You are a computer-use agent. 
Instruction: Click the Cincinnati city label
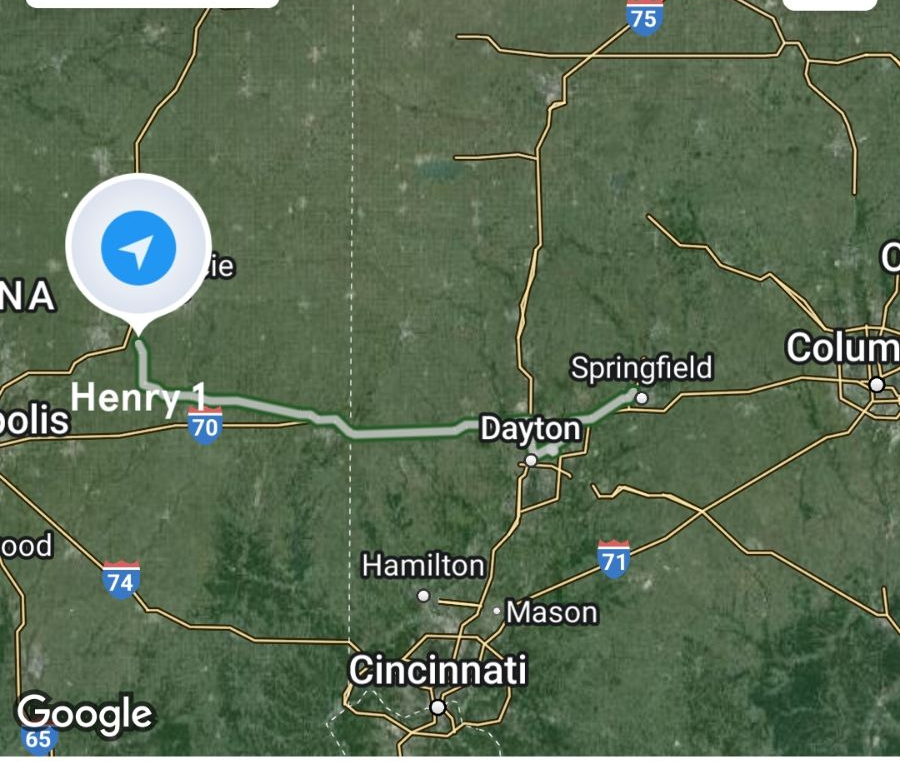438,670
